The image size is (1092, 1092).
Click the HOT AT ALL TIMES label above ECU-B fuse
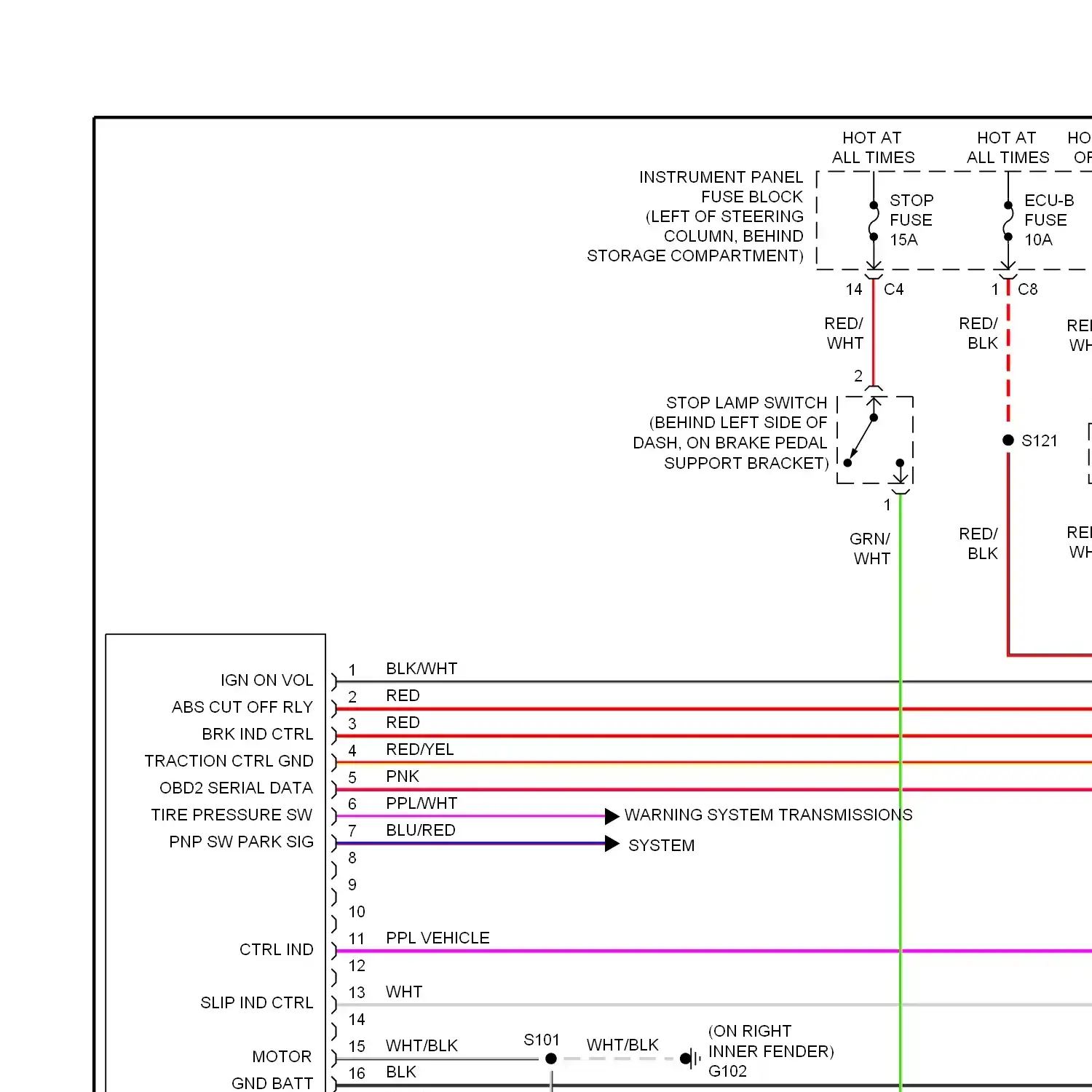1008,147
